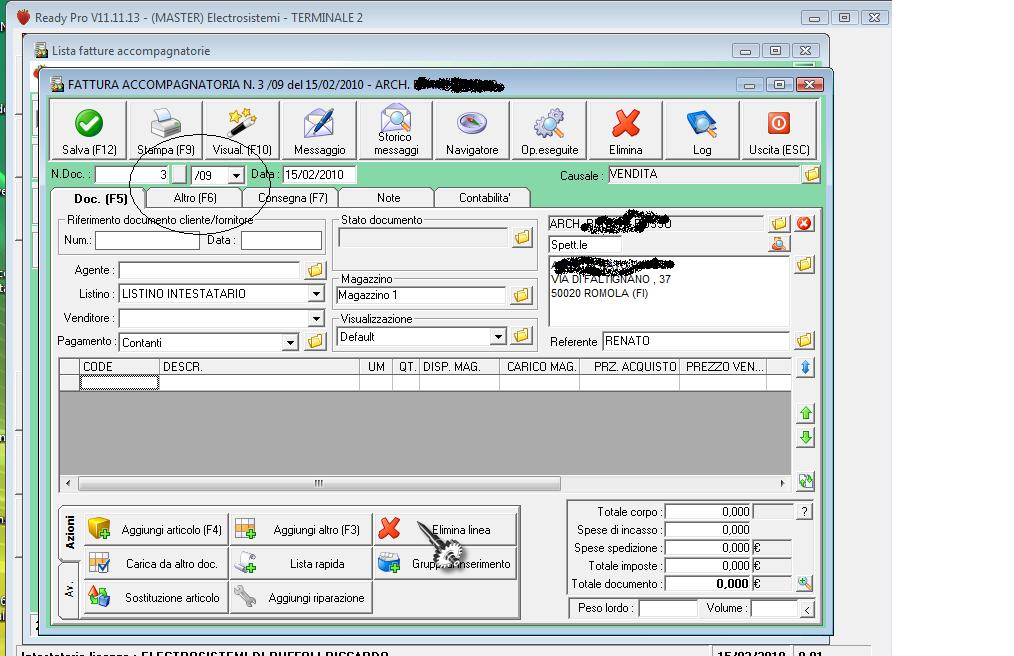Click the Aggiungi articolo (F4) button
The width and height of the screenshot is (1014, 656).
158,530
